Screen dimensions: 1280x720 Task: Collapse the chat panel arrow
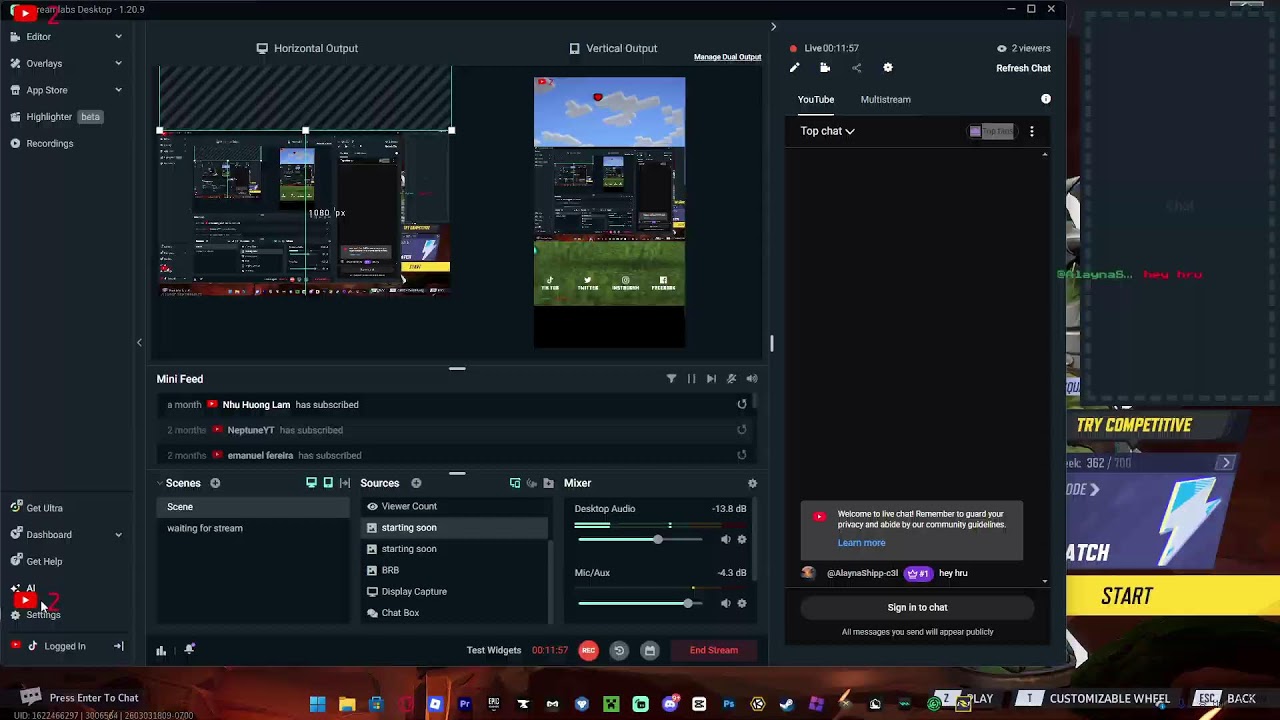point(773,27)
